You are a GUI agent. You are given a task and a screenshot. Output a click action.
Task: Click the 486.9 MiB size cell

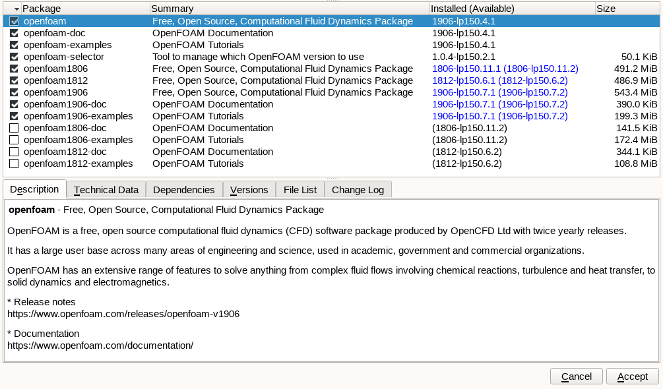[636, 80]
